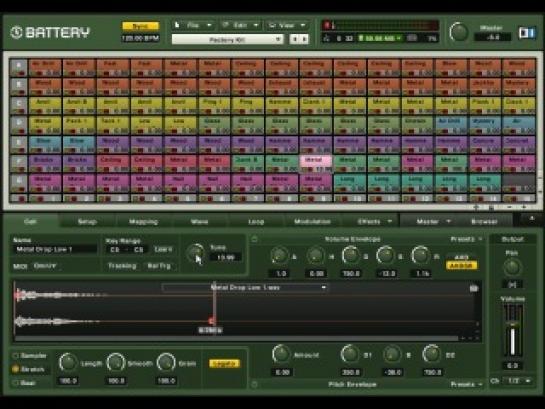Click the Learn button for key range
This screenshot has width=545, height=409.
tap(163, 249)
